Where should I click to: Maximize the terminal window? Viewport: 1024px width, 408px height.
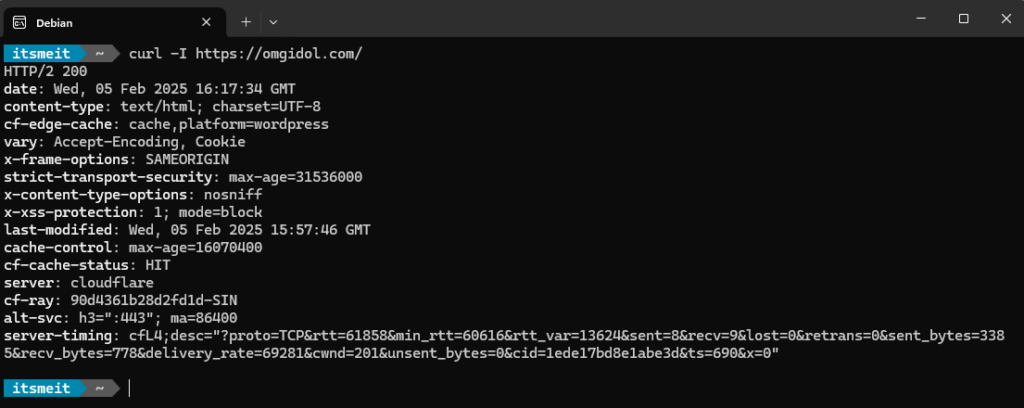click(963, 19)
